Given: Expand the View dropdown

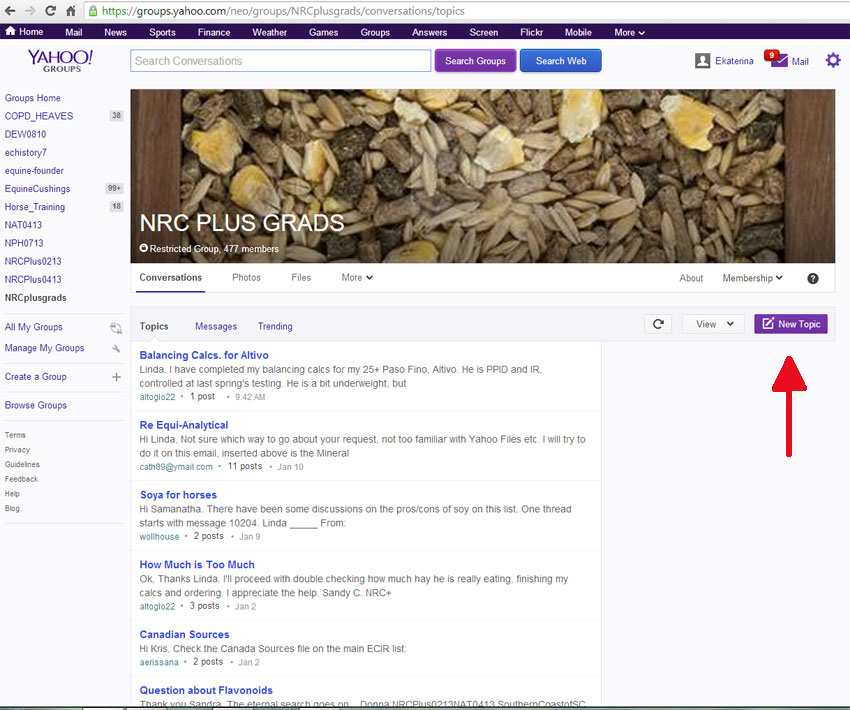Looking at the screenshot, I should [713, 324].
